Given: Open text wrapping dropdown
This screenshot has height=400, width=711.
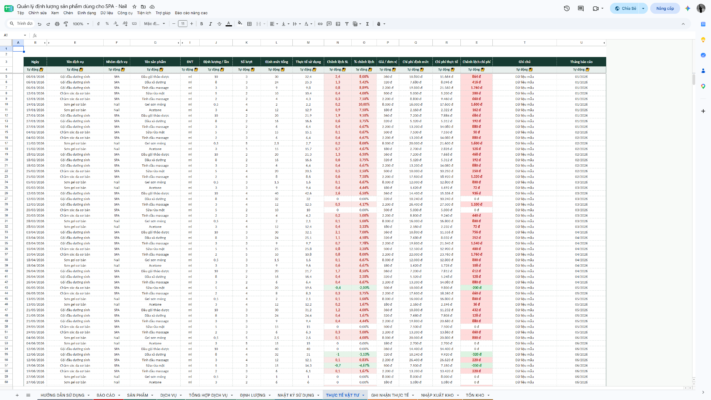Looking at the screenshot, I should pyautogui.click(x=296, y=24).
